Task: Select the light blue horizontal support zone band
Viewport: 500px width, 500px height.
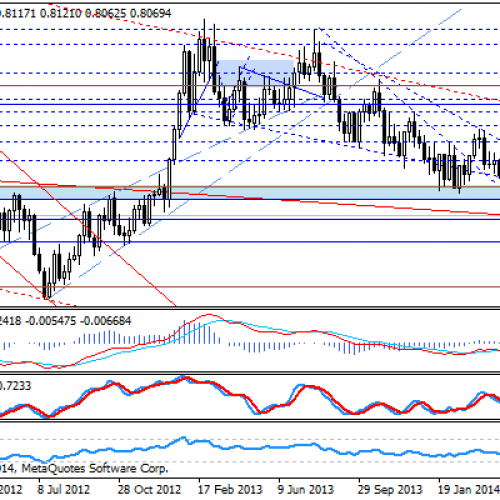Action: click(250, 193)
